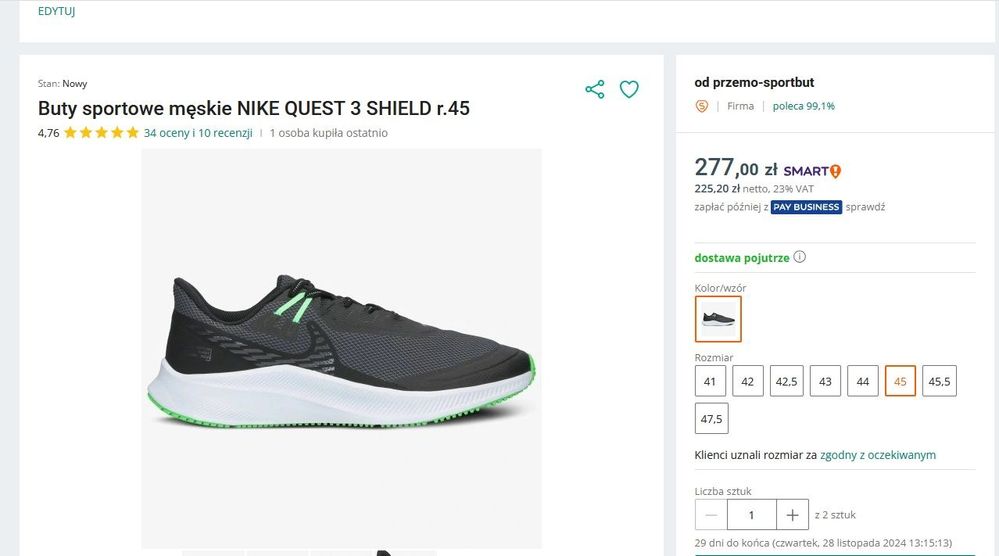Click 'zgodny z oczekiwanym' size link
Viewport: 999px width, 556px height.
pyautogui.click(x=878, y=455)
